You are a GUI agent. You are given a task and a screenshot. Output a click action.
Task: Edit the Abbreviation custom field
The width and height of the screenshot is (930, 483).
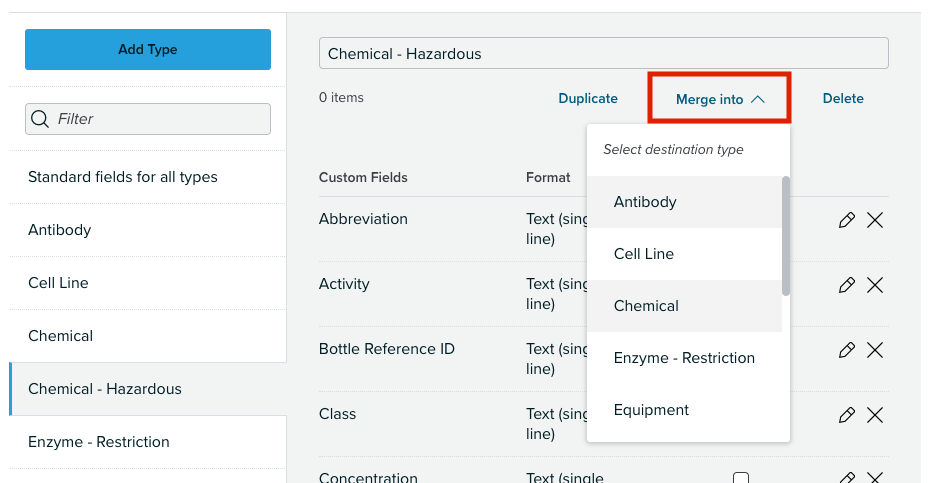point(846,220)
